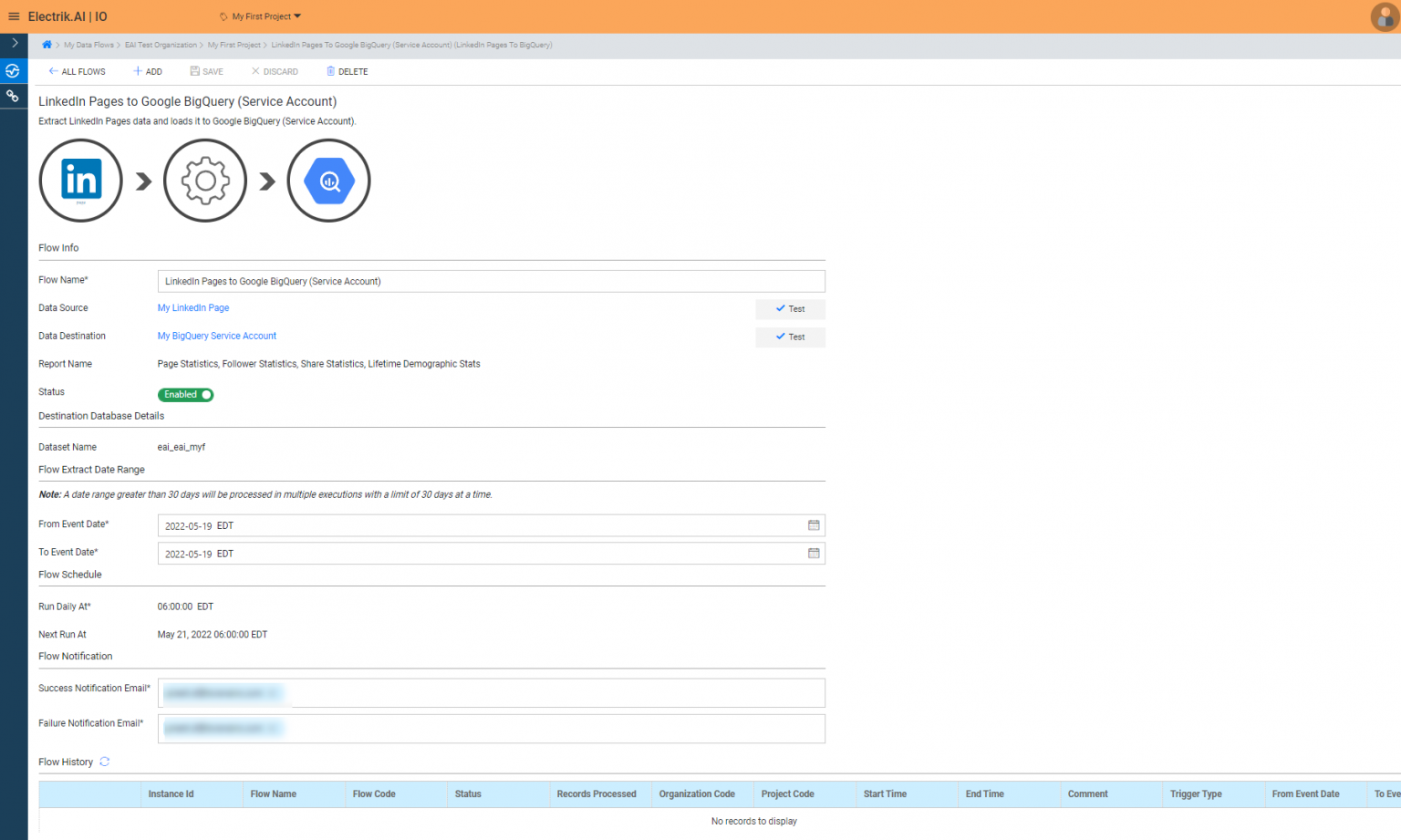
Task: Open the From Event Date calendar icon
Action: (813, 525)
